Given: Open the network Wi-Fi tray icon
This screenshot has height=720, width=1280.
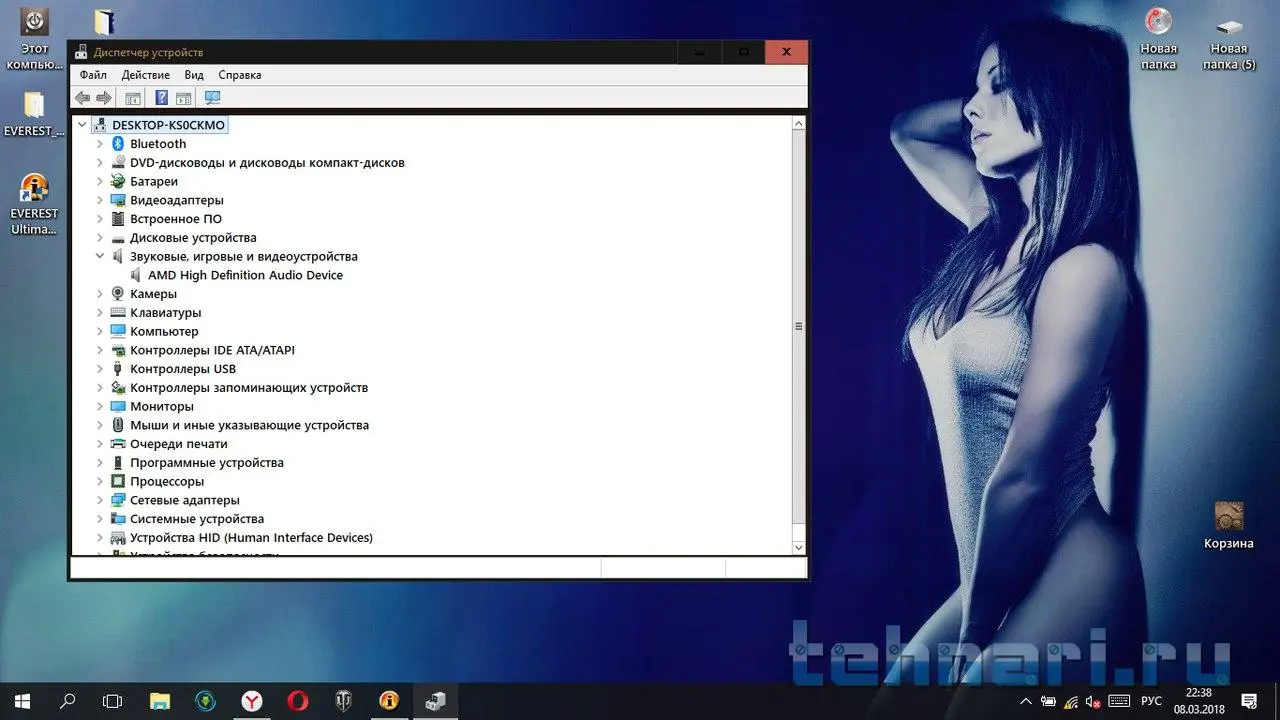Looking at the screenshot, I should (x=1071, y=701).
